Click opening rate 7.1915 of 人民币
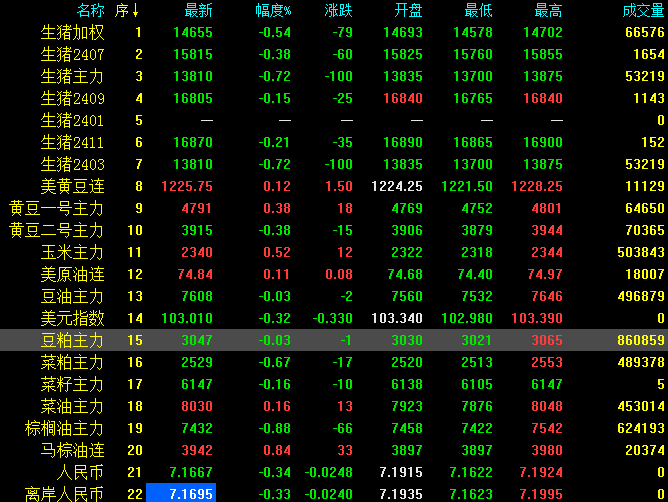 point(401,472)
